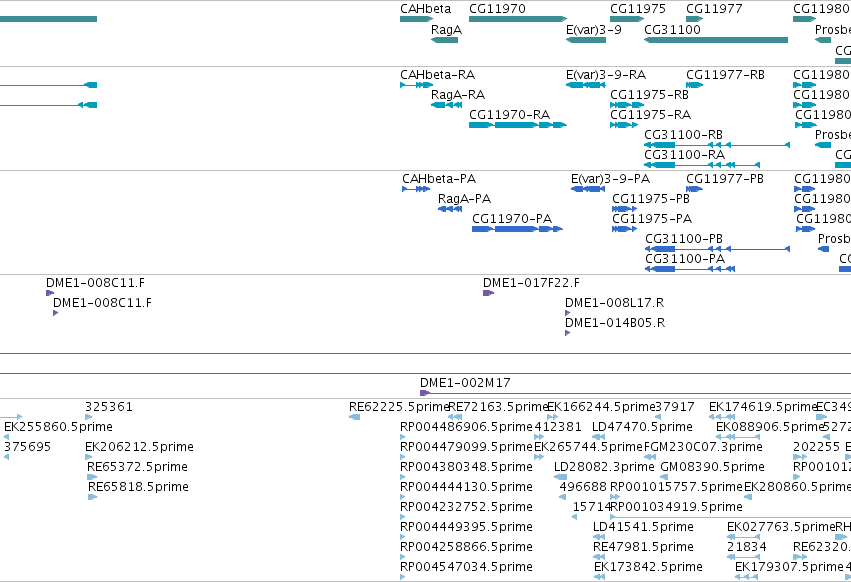
Task: Select EST RP004486906.5prime label
Action: [x=466, y=427]
